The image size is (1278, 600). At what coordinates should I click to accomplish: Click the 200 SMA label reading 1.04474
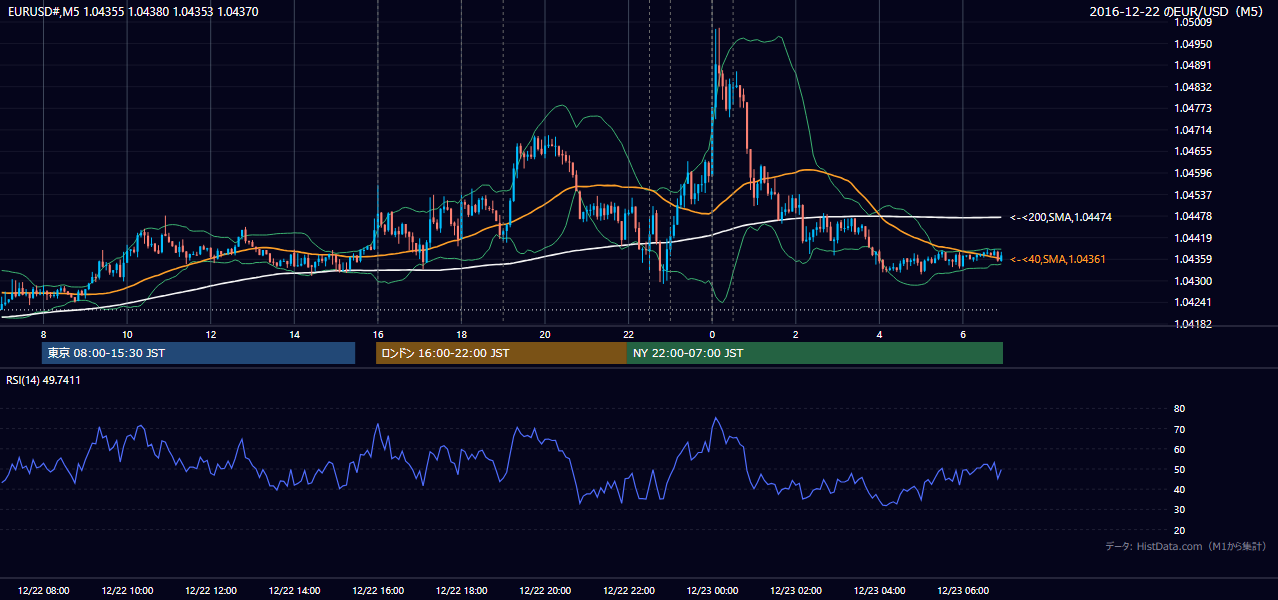click(x=1061, y=217)
